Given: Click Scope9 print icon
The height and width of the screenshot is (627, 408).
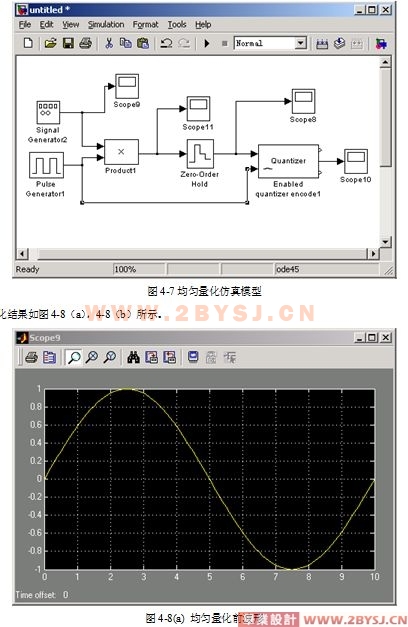Looking at the screenshot, I should [x=32, y=357].
